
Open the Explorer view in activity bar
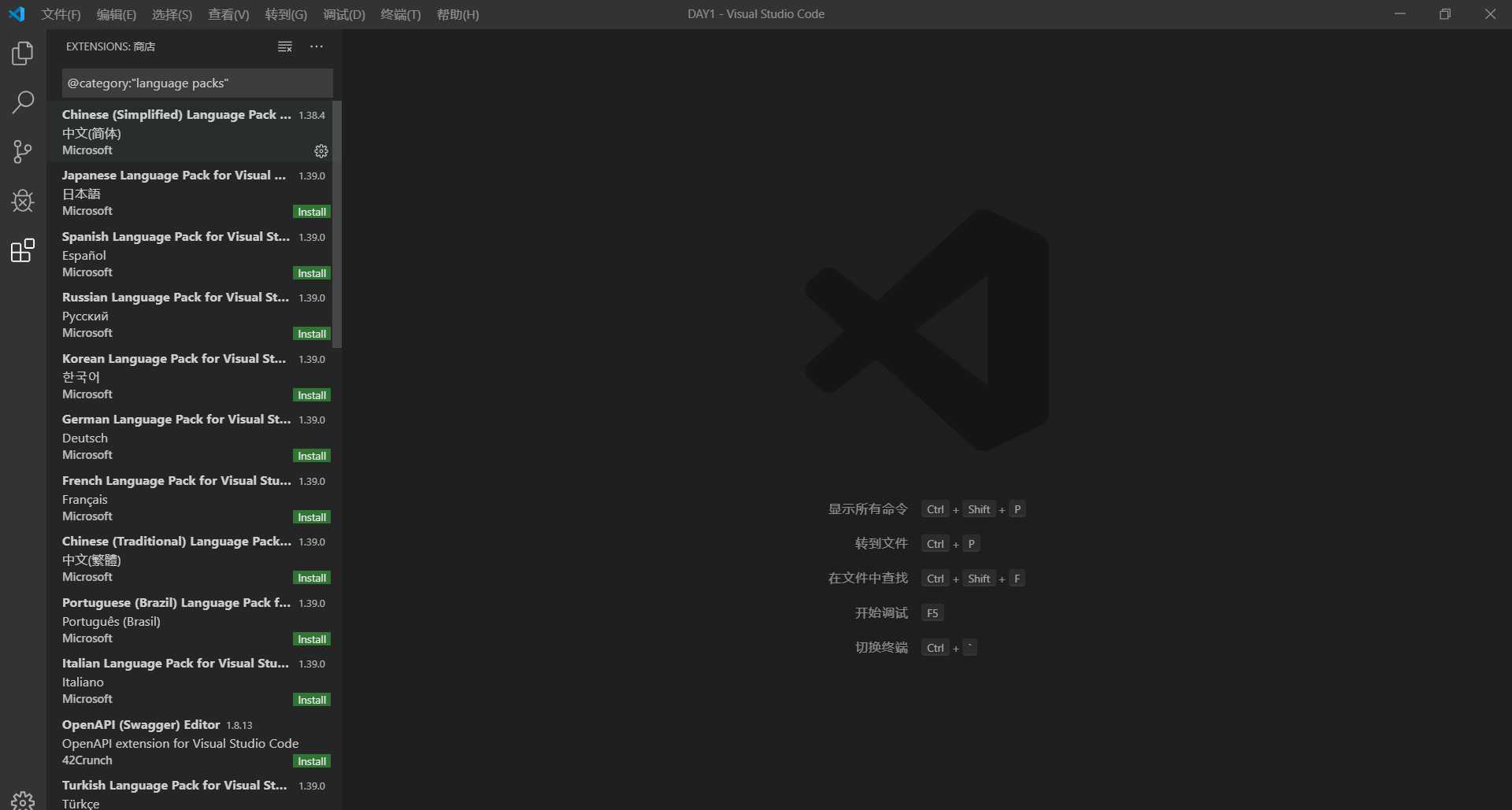tap(23, 54)
